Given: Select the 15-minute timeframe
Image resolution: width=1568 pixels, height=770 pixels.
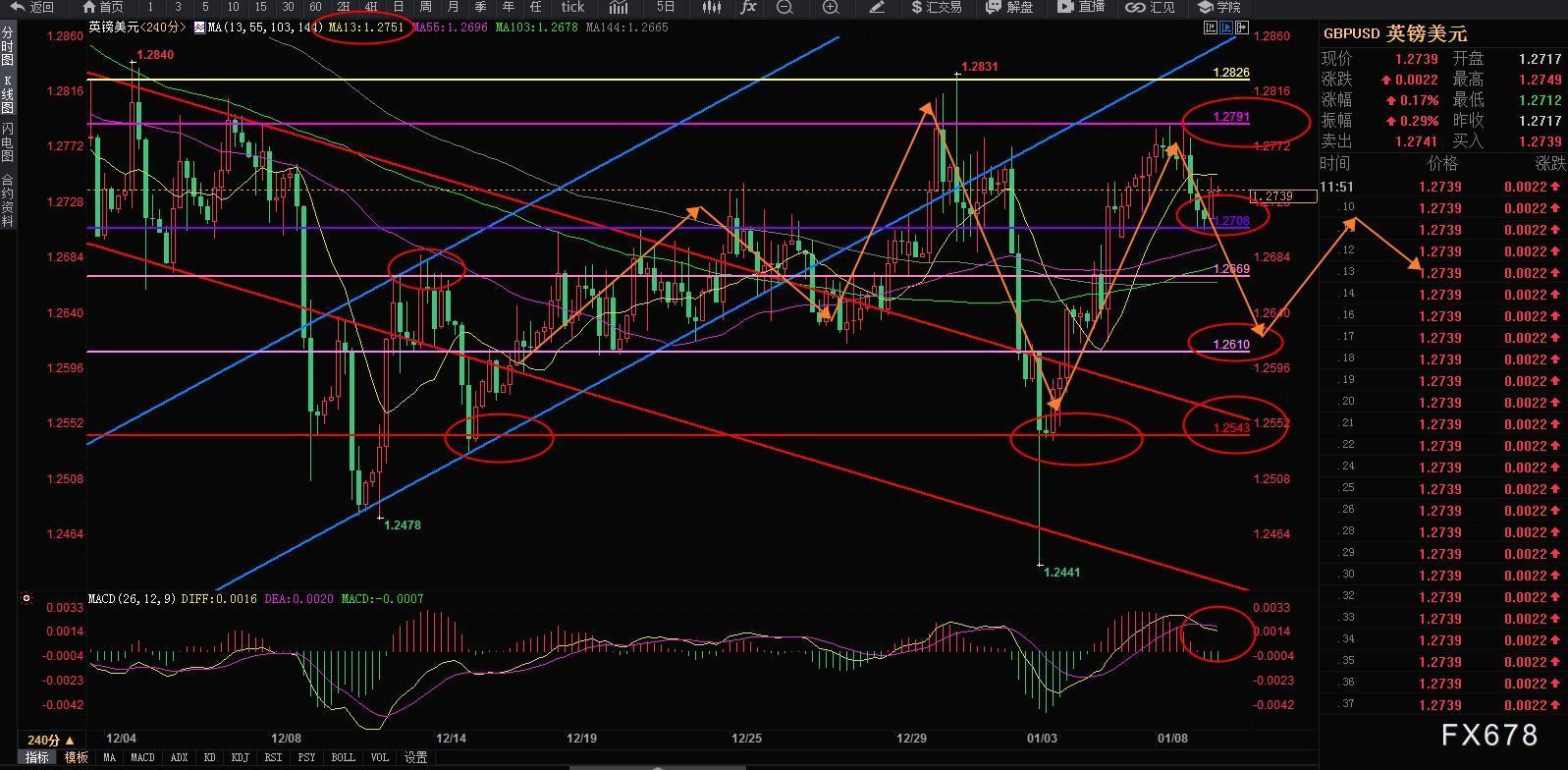Looking at the screenshot, I should pos(260,7).
